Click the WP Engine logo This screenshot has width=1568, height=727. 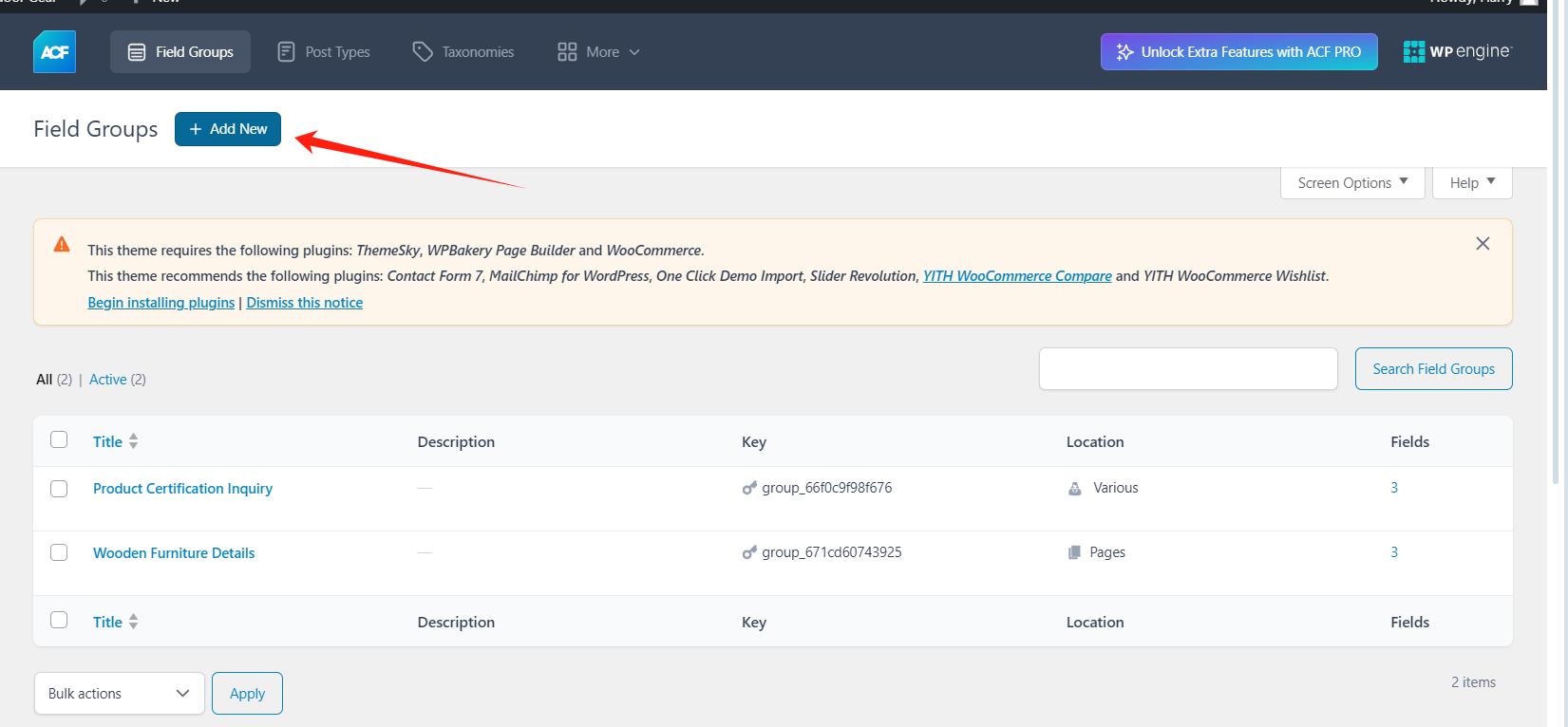1458,51
